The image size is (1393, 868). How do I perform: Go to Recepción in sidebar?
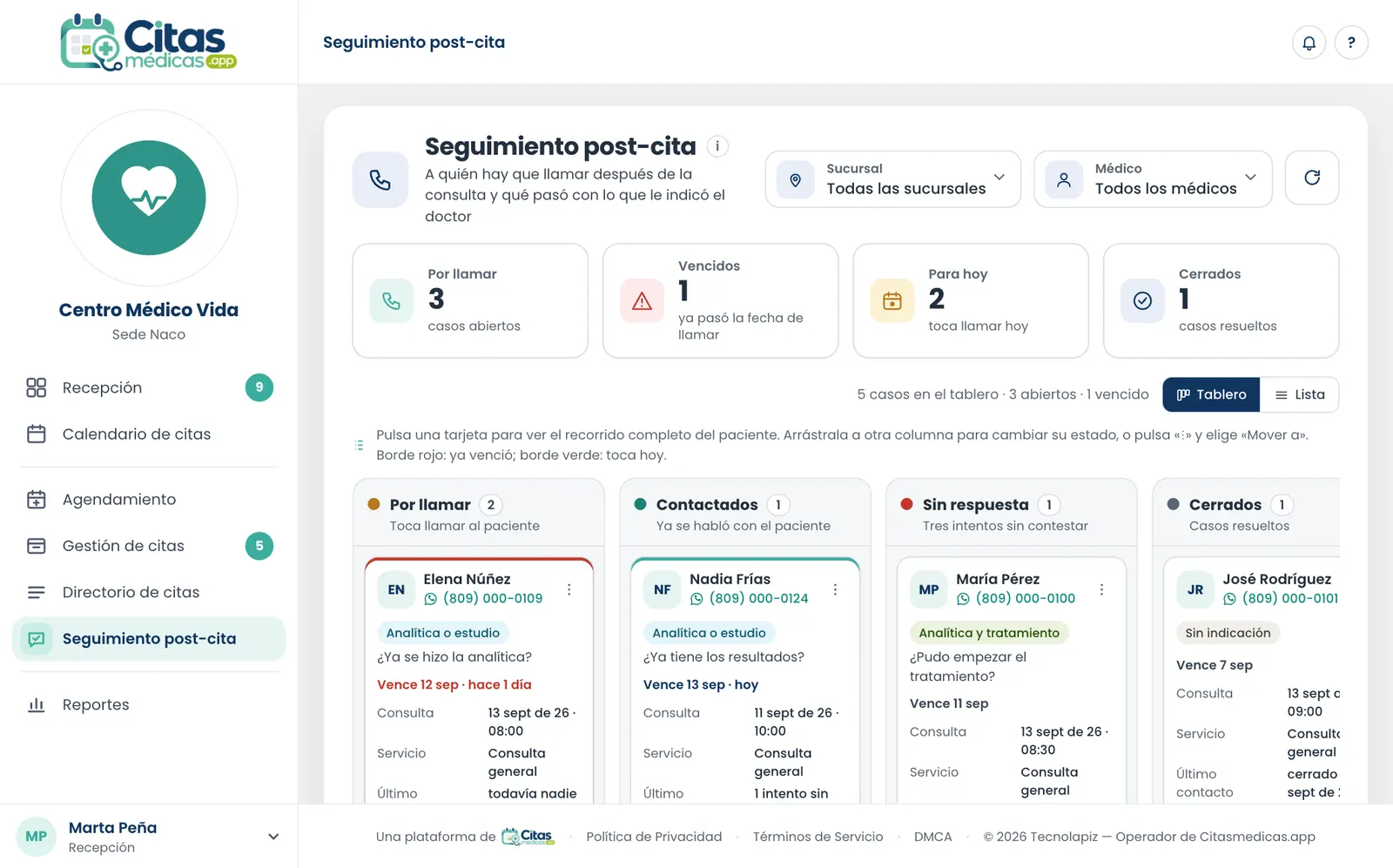149,387
